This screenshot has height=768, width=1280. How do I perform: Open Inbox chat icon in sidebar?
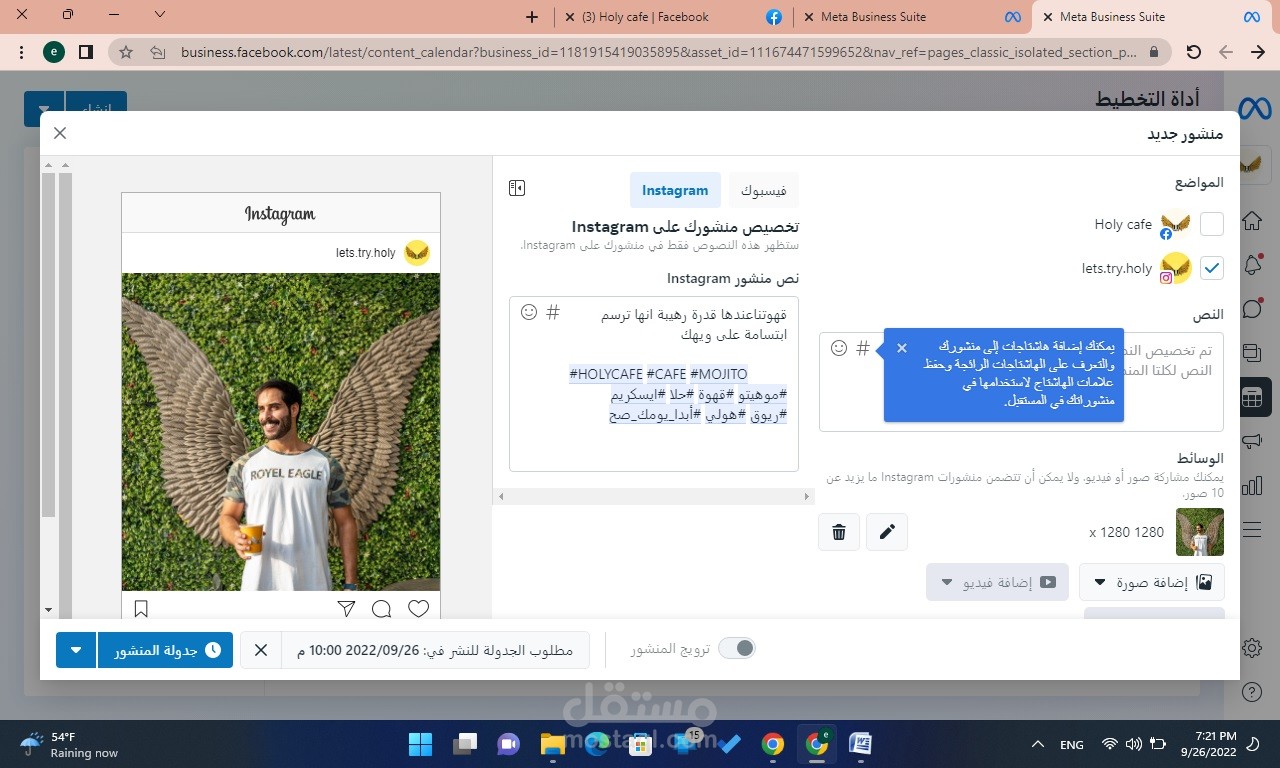(x=1251, y=309)
